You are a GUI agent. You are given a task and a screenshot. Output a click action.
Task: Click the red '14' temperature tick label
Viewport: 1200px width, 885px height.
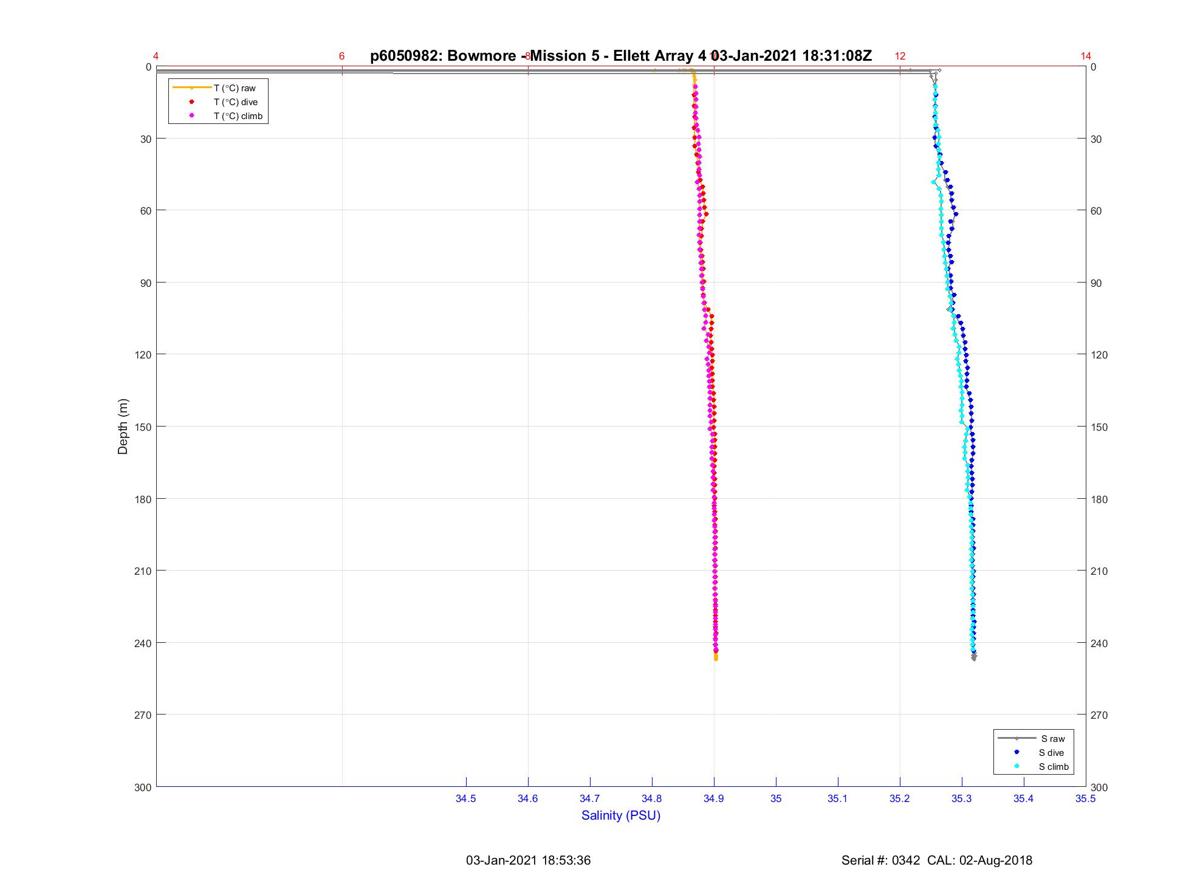(x=1086, y=56)
